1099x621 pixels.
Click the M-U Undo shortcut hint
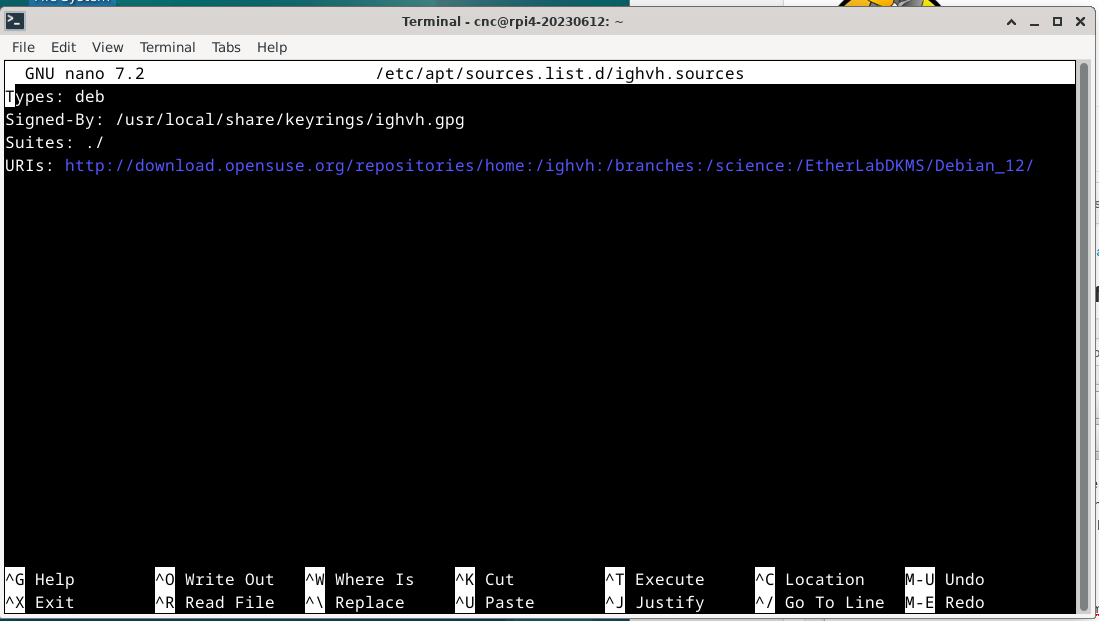click(945, 580)
